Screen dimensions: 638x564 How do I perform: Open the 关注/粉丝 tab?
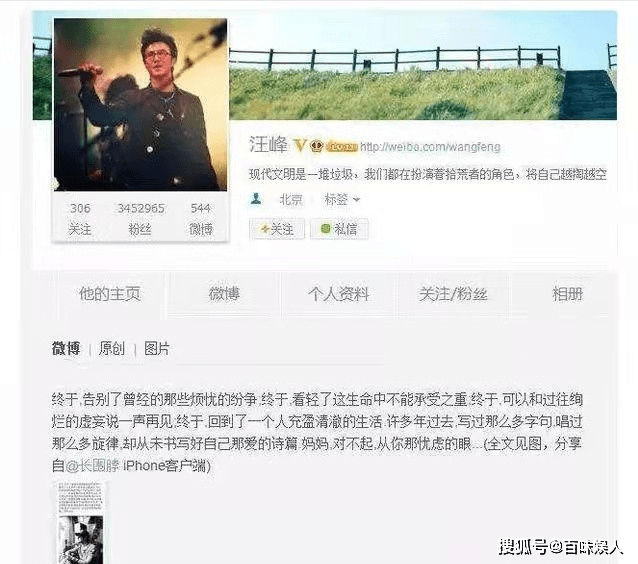pos(453,294)
